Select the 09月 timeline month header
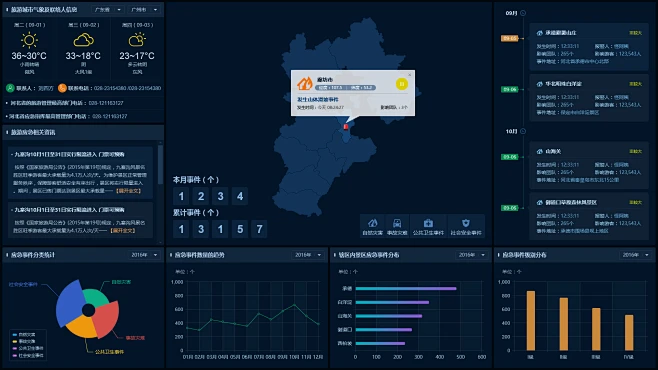 pyautogui.click(x=511, y=13)
